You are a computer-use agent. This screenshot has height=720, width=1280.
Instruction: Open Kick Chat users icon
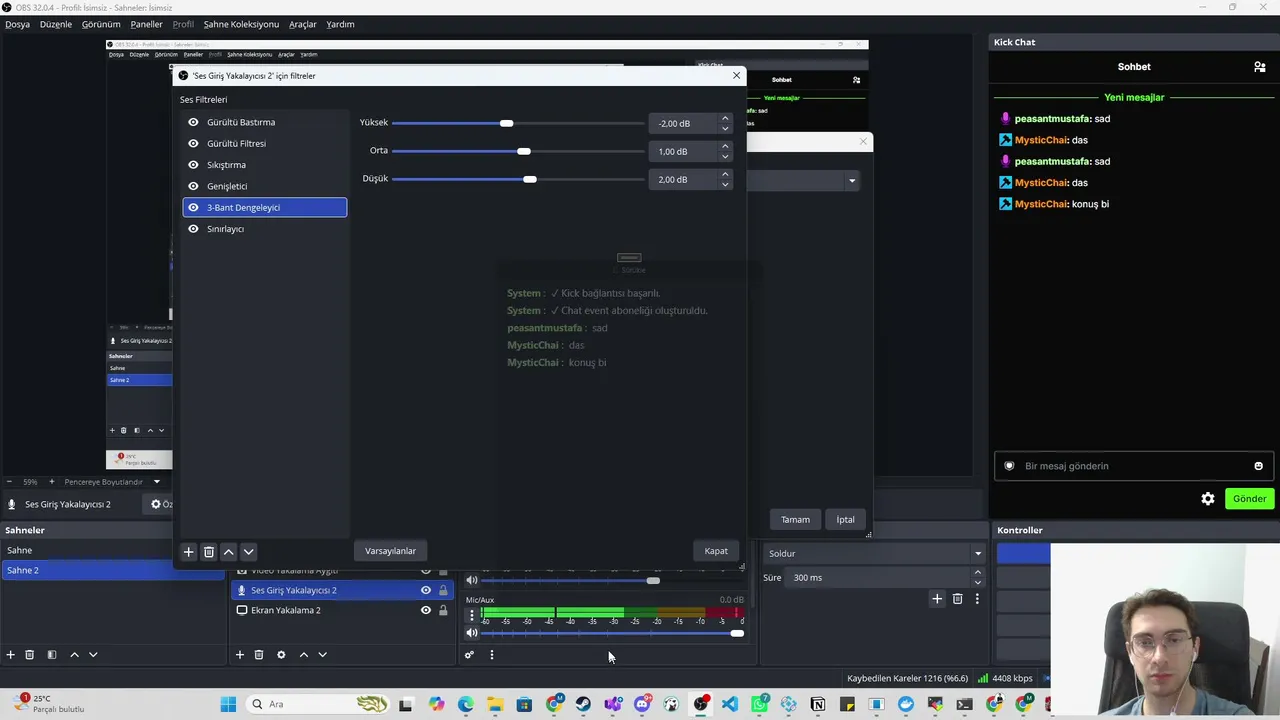[x=1259, y=67]
